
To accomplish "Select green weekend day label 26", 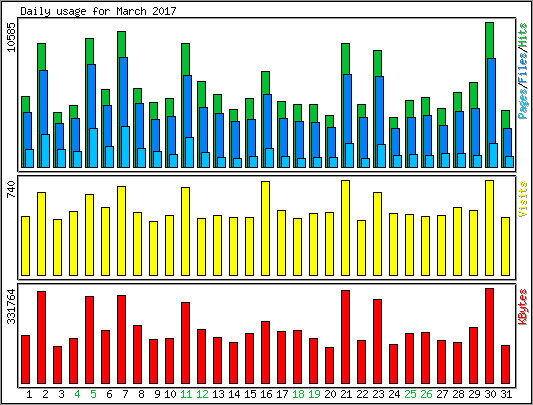I will click(426, 394).
